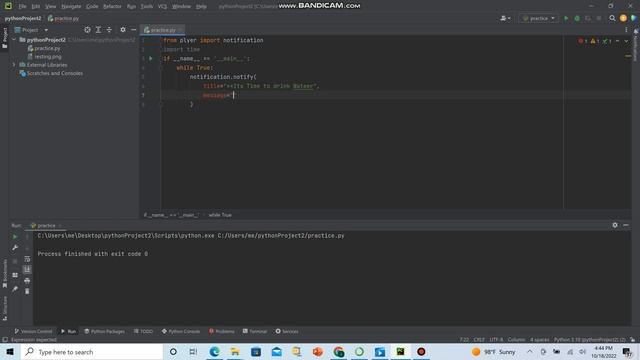Click the wrench icon in Run panel
This screenshot has width=640, height=360.
[x=15, y=248]
